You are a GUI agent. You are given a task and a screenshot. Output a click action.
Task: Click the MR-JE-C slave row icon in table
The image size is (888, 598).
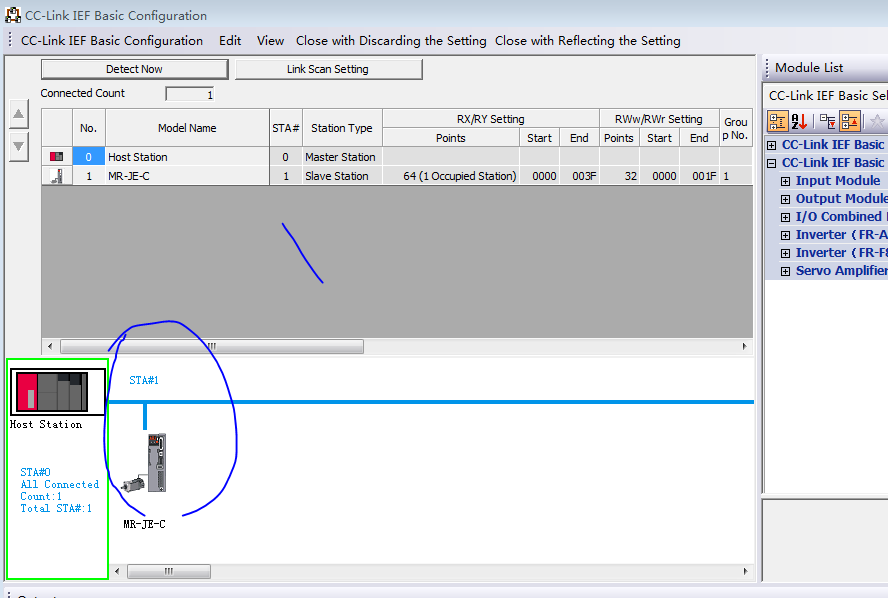(x=57, y=176)
